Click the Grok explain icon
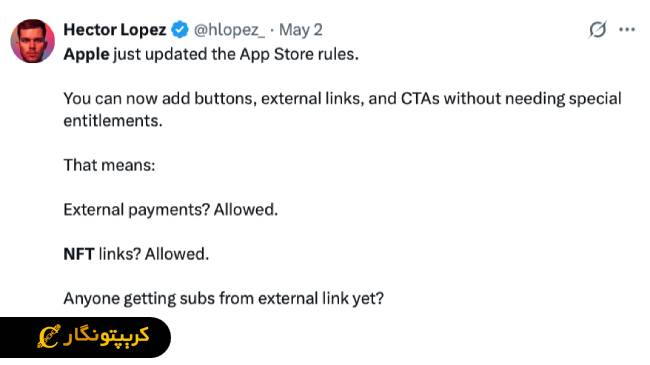Screen dimensions: 650x365 click(x=597, y=29)
